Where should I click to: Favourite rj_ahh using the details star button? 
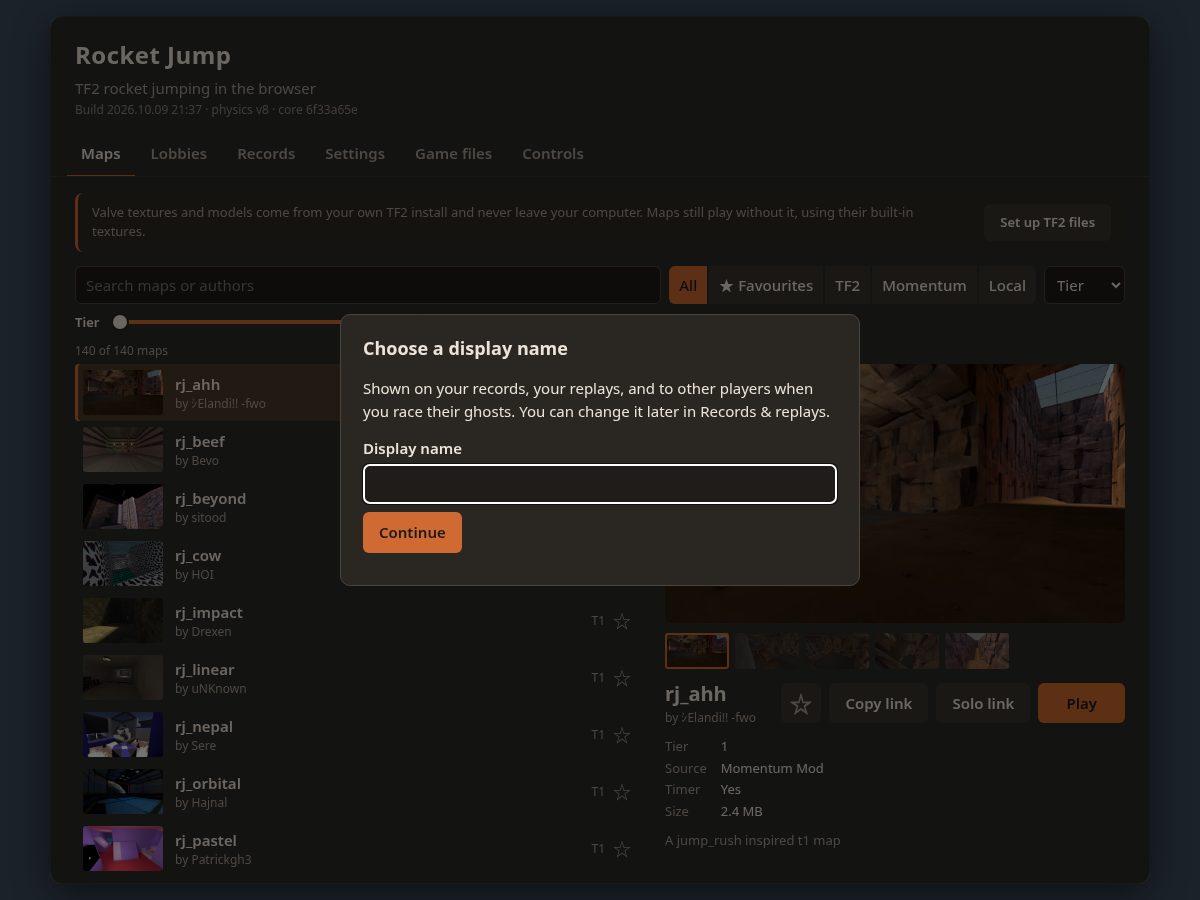(800, 703)
